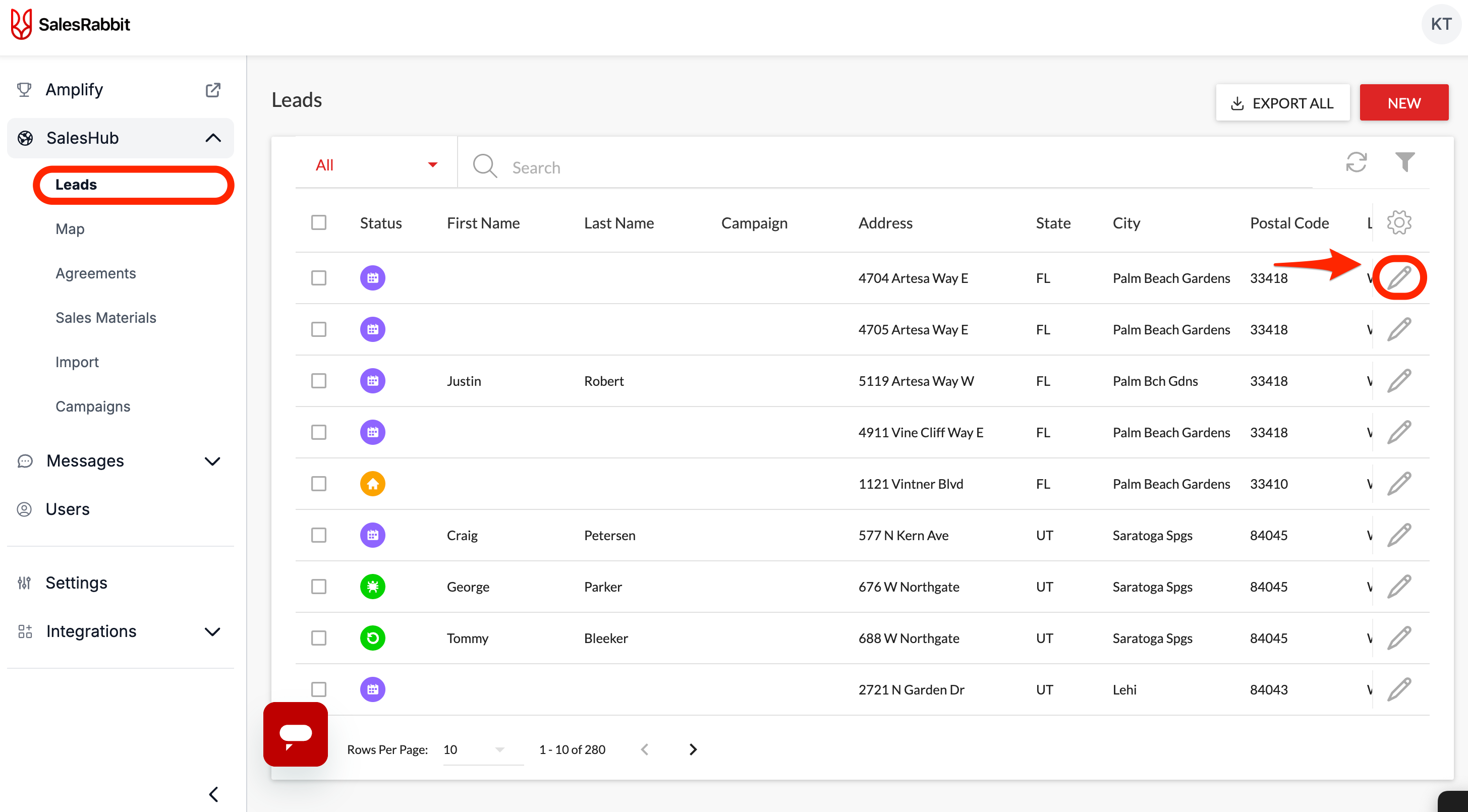Click status icon for 4704 Artesa Way E
The height and width of the screenshot is (812, 1468).
click(x=373, y=278)
